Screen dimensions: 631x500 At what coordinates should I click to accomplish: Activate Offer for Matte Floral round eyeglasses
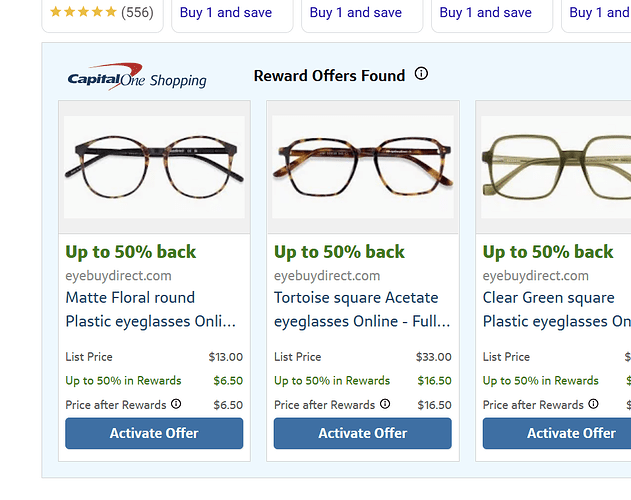pyautogui.click(x=154, y=433)
